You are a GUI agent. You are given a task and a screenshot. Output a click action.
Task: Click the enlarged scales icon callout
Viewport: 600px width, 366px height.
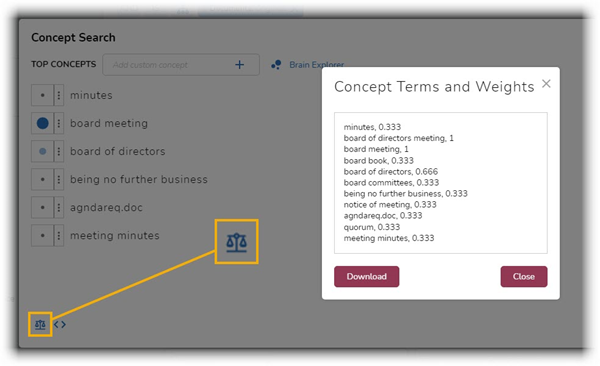pos(236,242)
